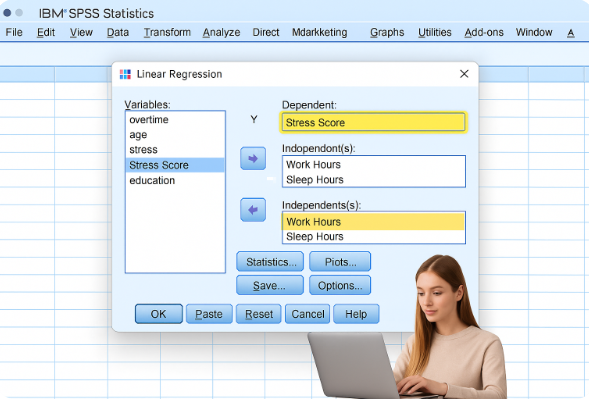Select 'stress' in the Variables list
The image size is (589, 404).
[175, 150]
